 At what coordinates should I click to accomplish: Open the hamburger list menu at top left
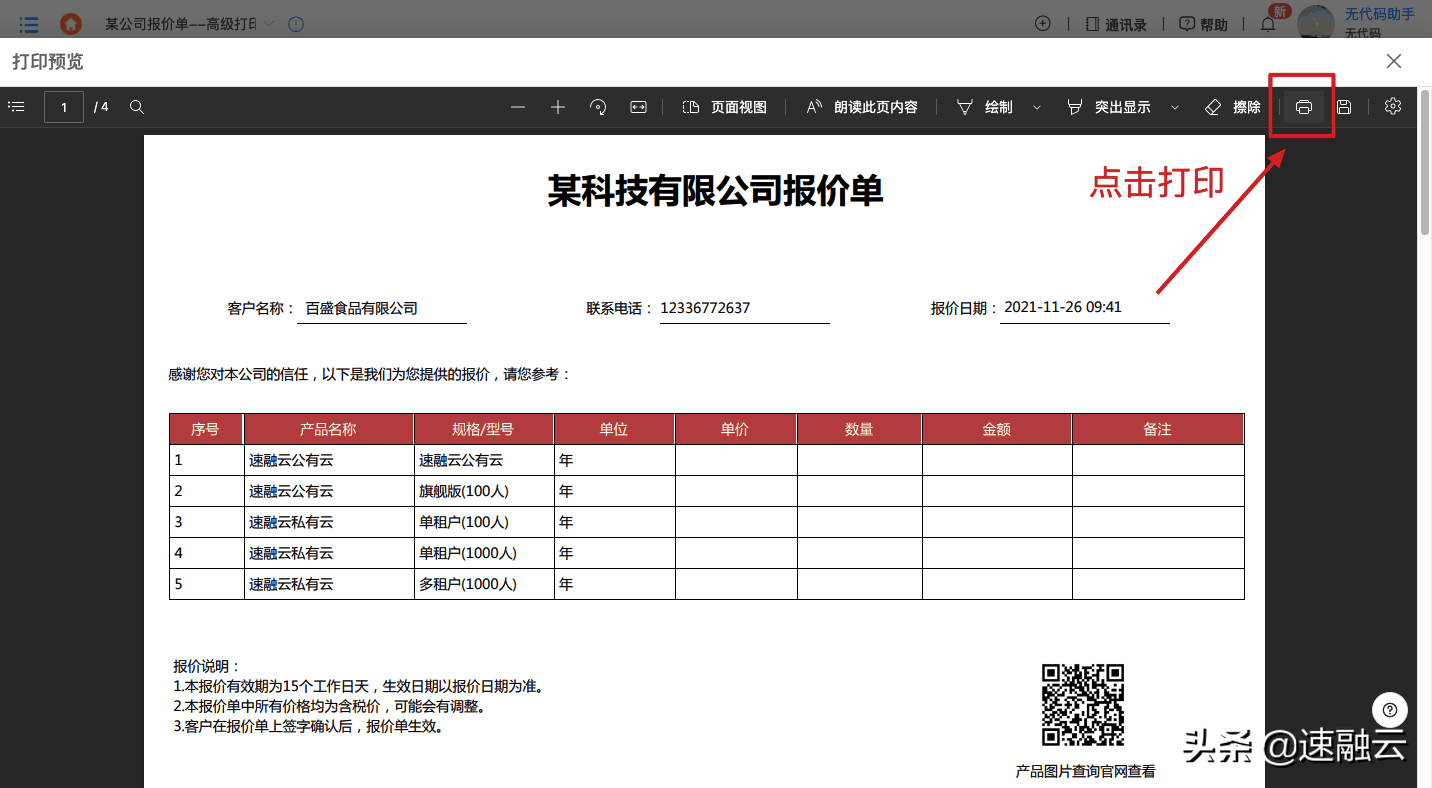(29, 23)
